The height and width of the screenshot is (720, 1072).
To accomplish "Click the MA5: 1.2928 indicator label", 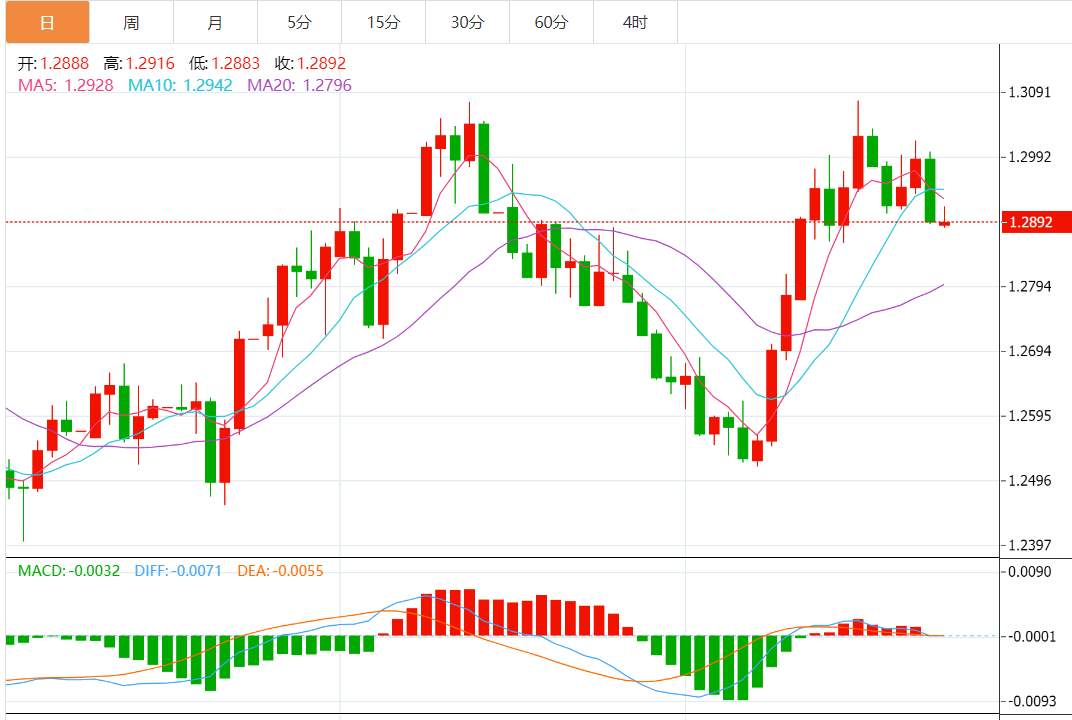I will (x=66, y=85).
